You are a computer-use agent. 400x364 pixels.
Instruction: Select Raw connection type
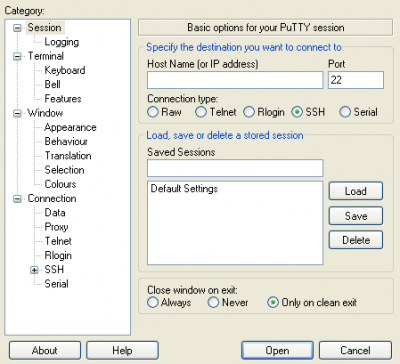[153, 112]
